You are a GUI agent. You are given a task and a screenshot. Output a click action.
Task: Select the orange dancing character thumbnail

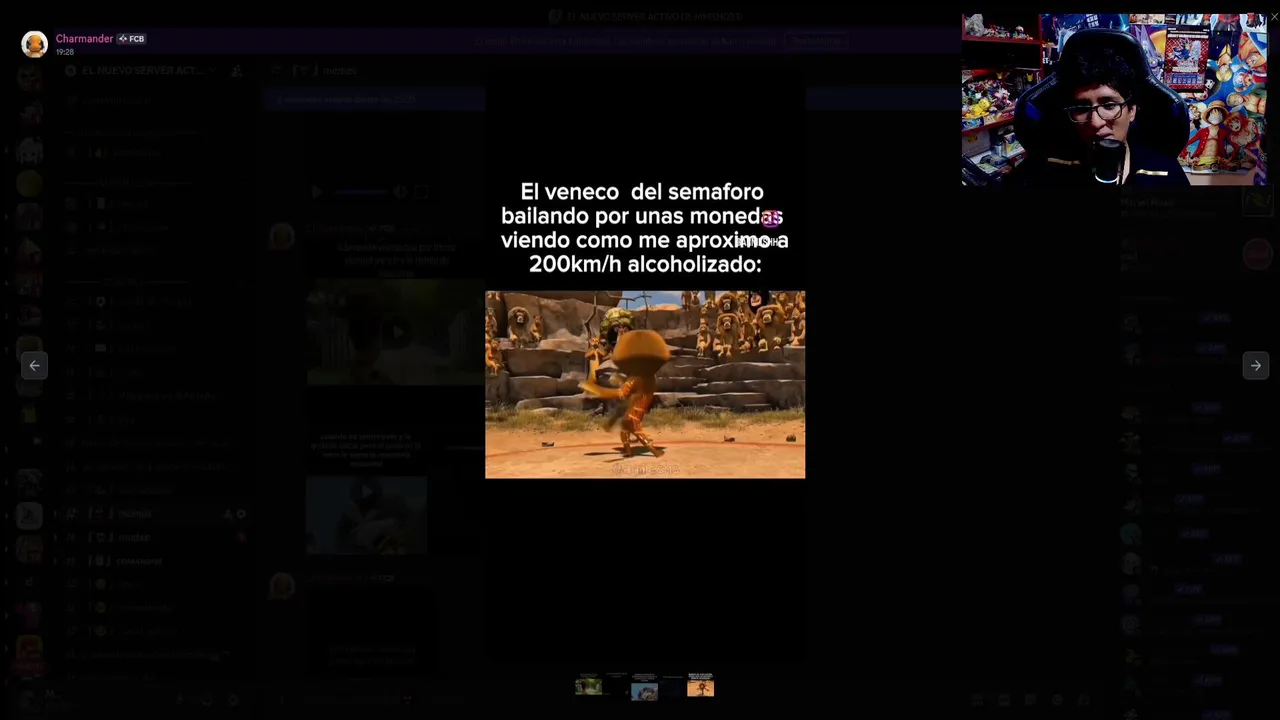700,686
